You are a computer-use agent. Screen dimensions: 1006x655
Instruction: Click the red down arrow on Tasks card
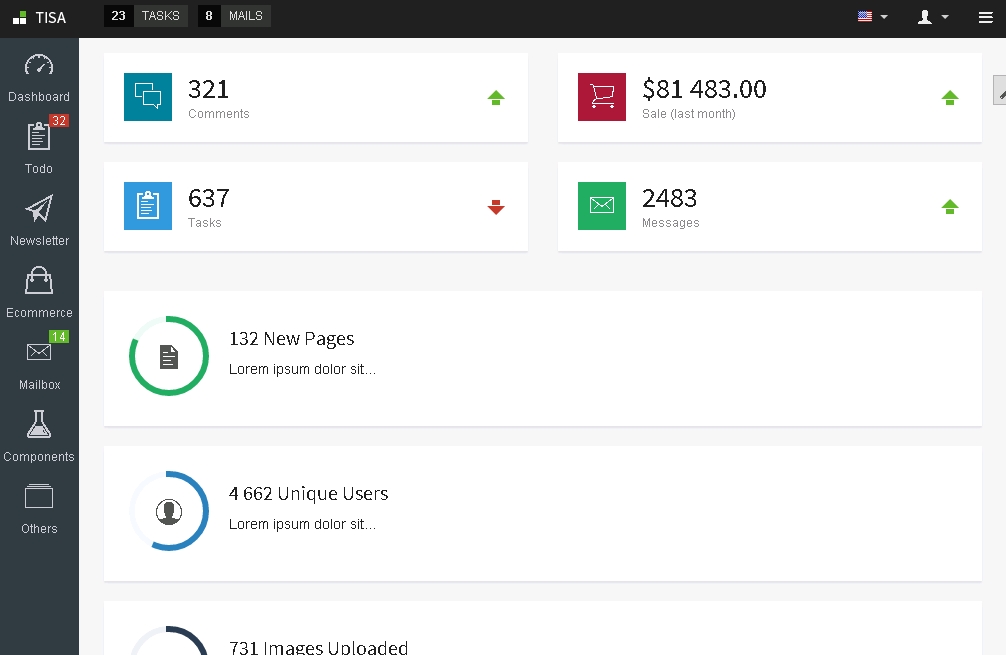[x=496, y=207]
